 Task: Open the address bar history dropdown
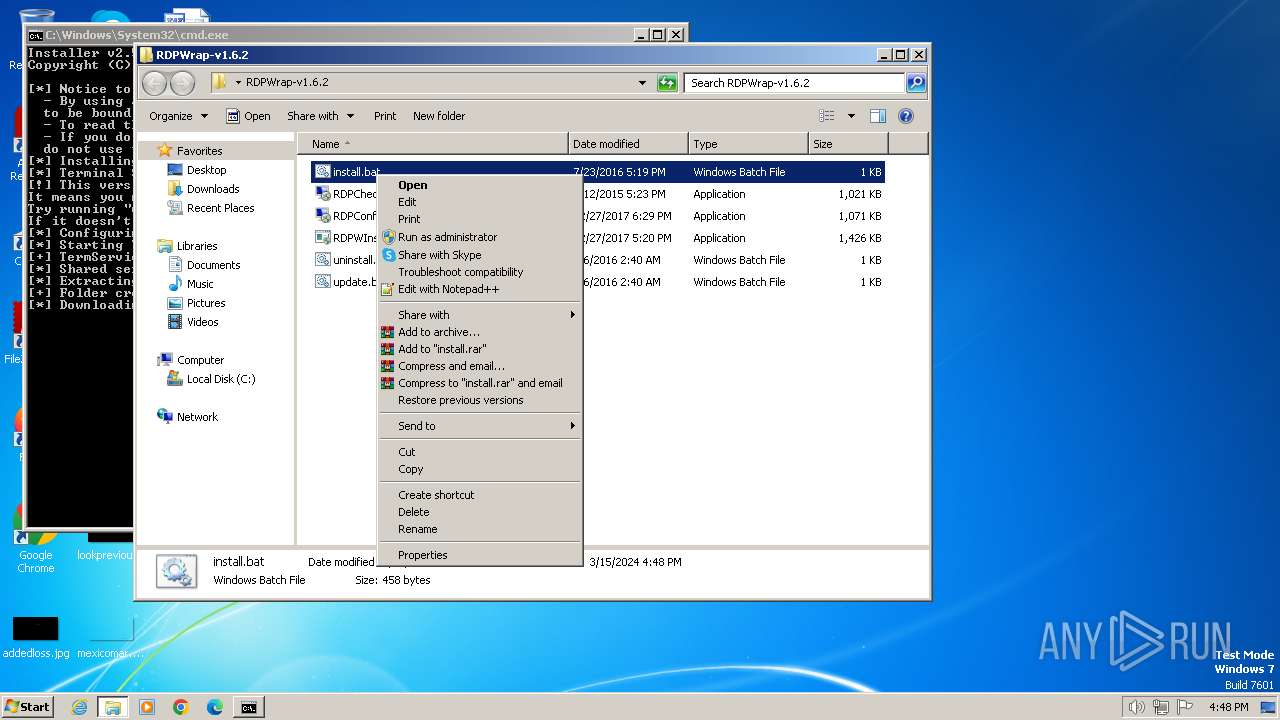(x=642, y=83)
